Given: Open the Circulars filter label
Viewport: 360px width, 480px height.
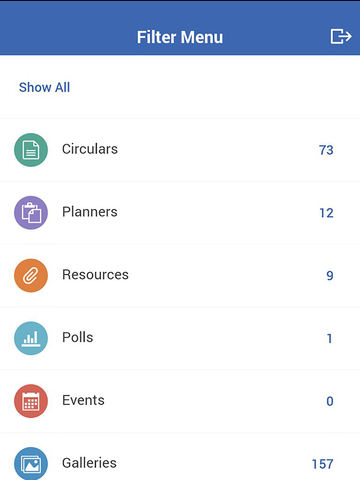Looking at the screenshot, I should click(90, 149).
